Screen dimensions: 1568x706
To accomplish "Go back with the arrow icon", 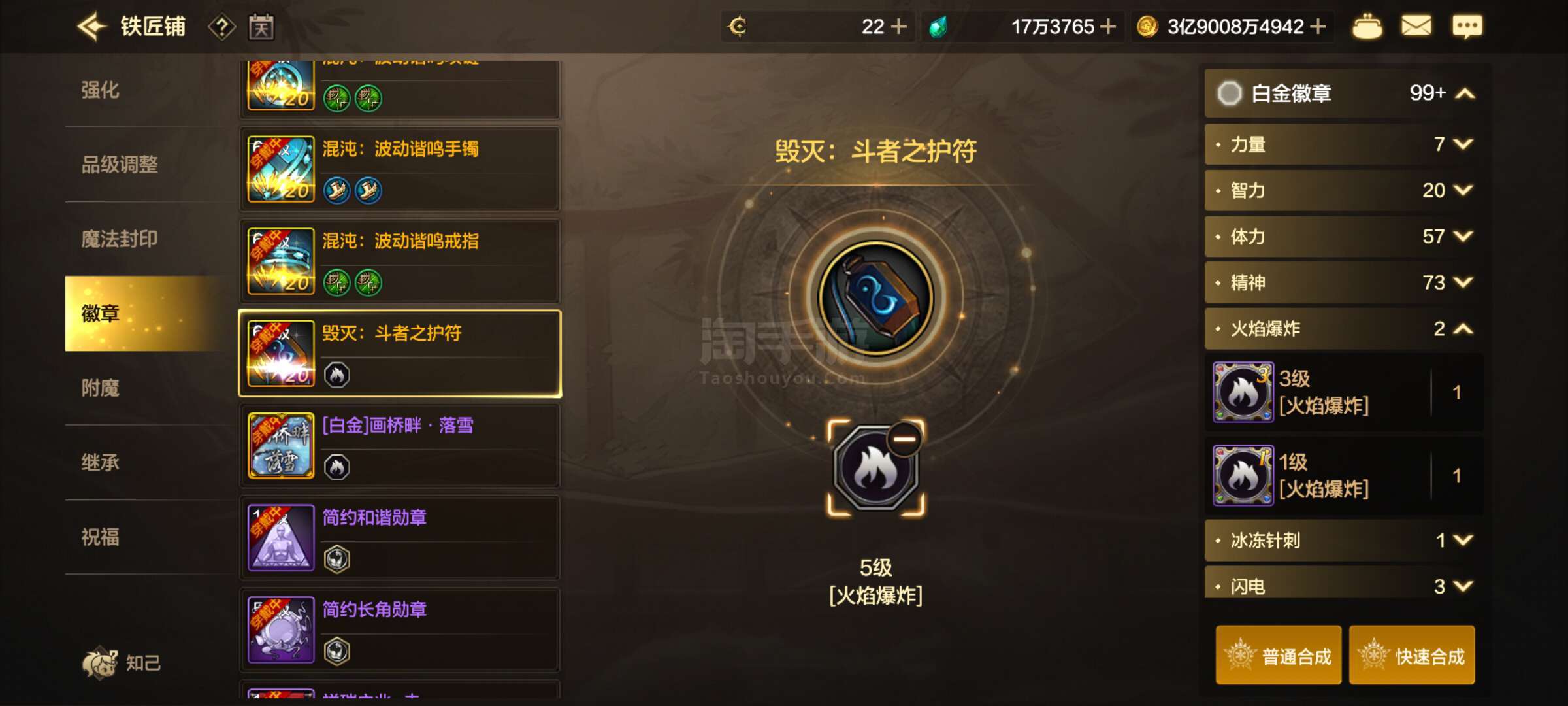I will click(91, 27).
